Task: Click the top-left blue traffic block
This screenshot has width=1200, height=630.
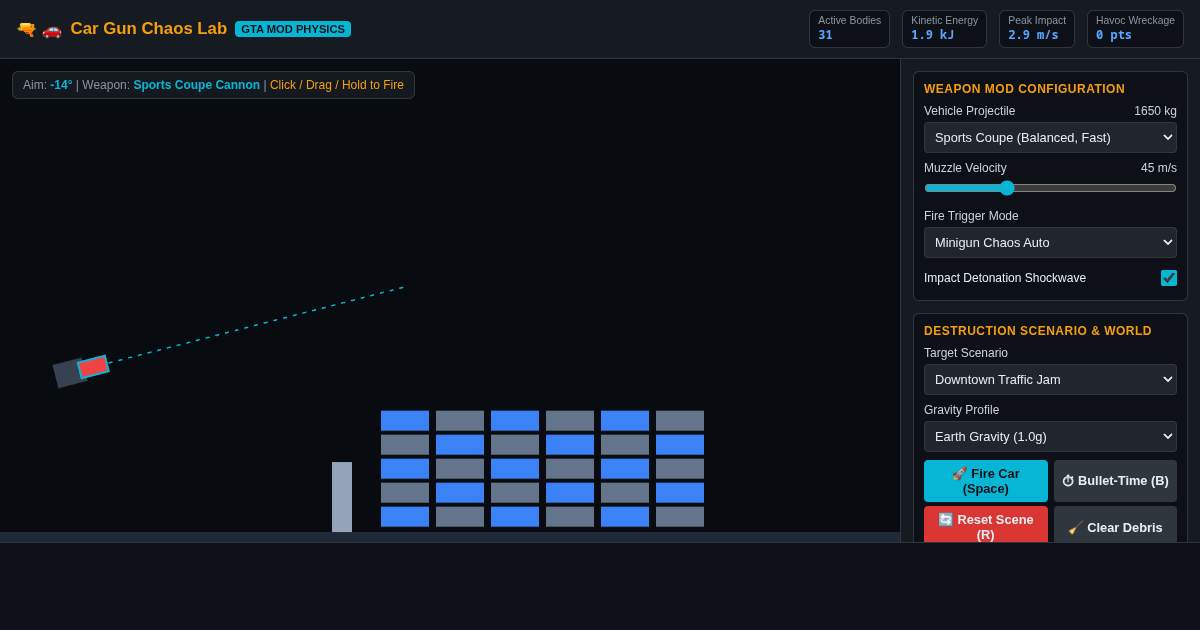Action: point(405,421)
